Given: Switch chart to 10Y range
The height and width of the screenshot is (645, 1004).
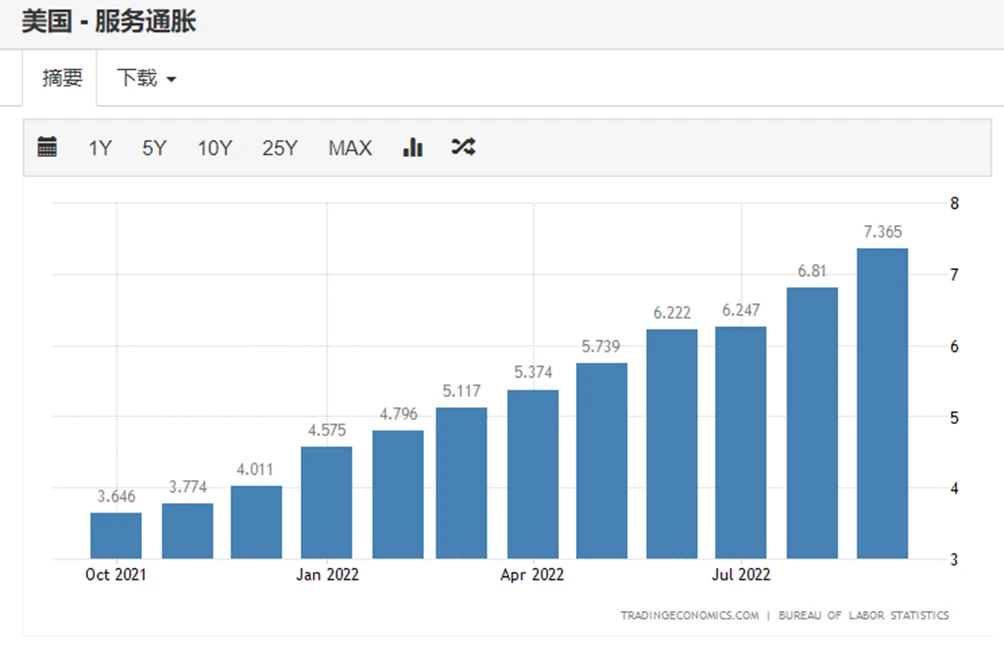Looking at the screenshot, I should pos(215,148).
